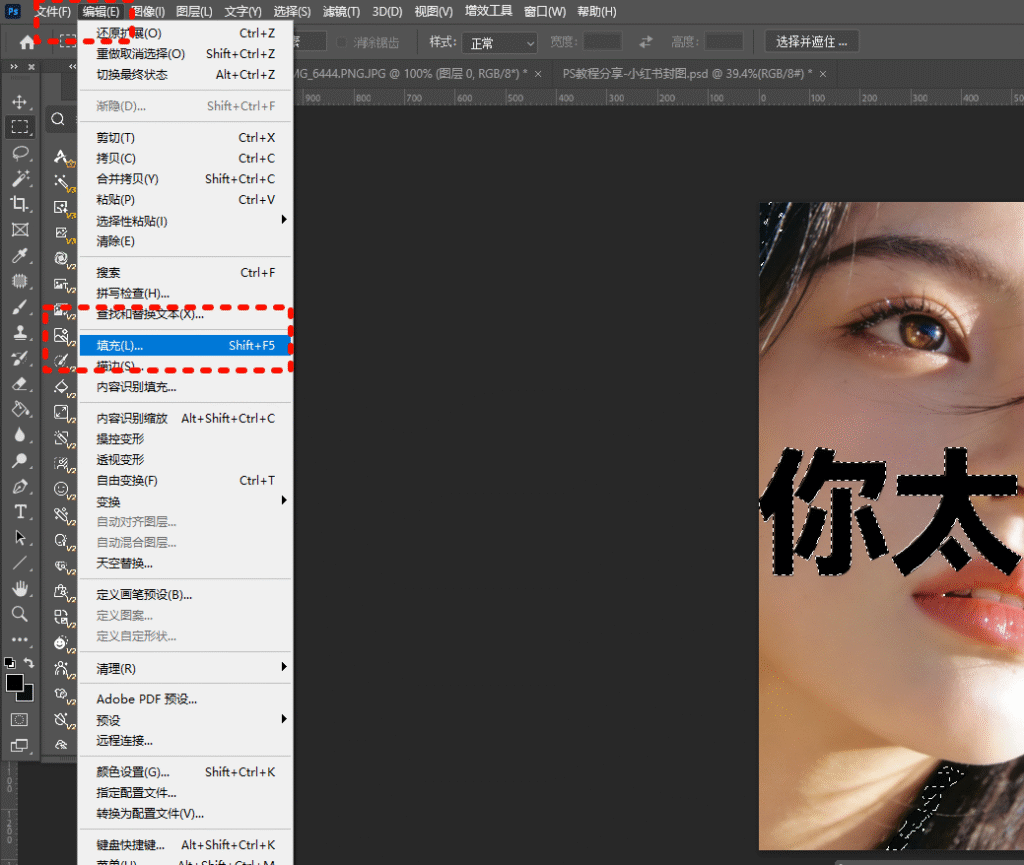This screenshot has width=1024, height=865.
Task: Toggle Quick Mask mode
Action: coord(18,718)
